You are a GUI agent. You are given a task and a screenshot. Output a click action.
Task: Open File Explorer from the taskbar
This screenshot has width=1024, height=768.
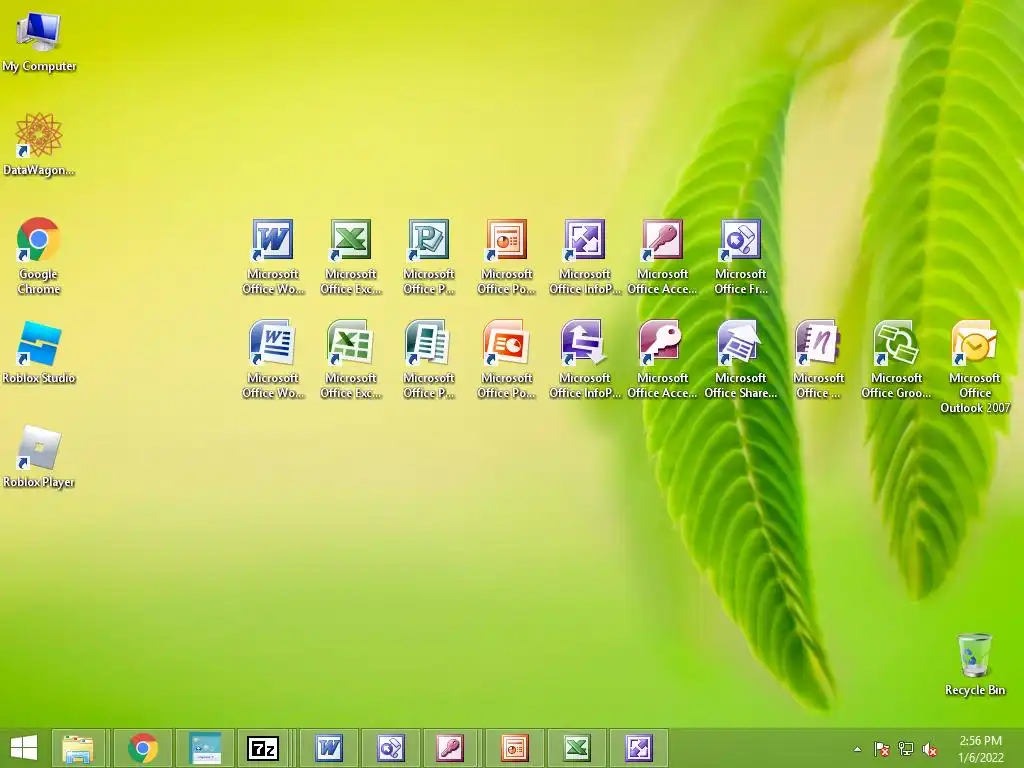[x=78, y=748]
